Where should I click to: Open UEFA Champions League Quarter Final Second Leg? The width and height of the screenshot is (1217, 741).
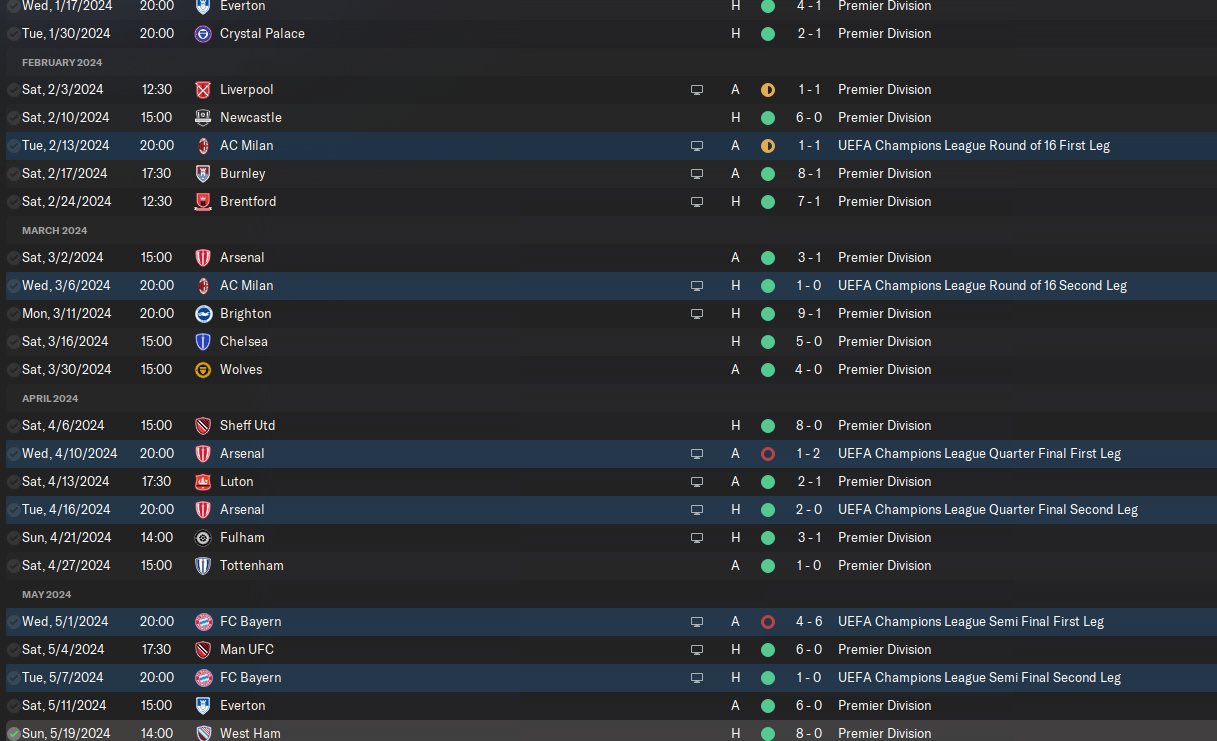(987, 509)
